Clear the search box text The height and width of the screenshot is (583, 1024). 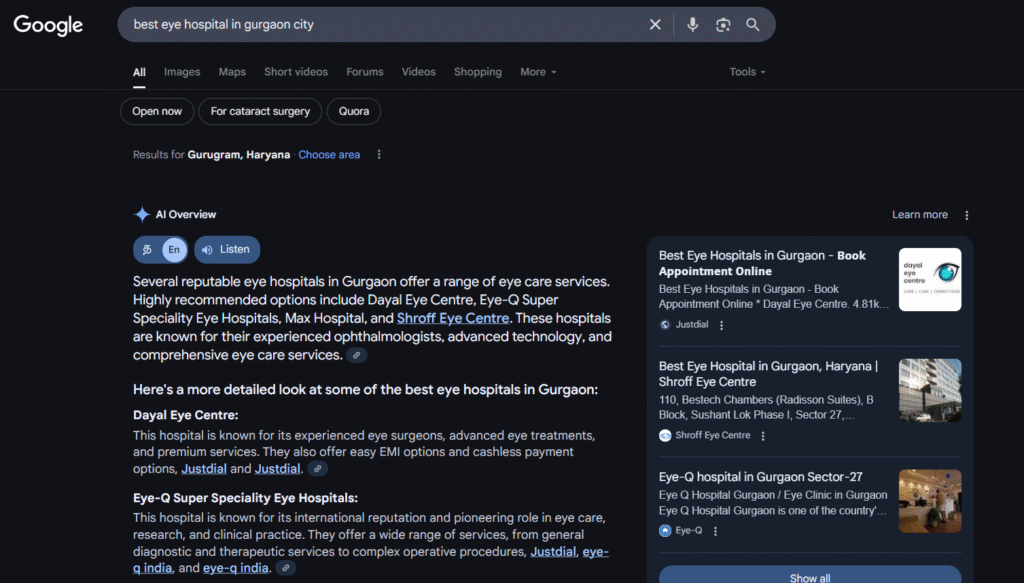coord(655,25)
